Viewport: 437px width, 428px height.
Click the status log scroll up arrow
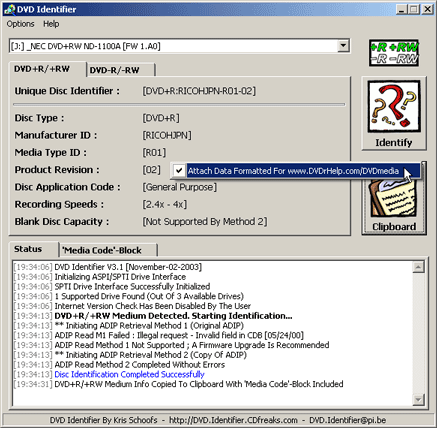click(x=418, y=267)
